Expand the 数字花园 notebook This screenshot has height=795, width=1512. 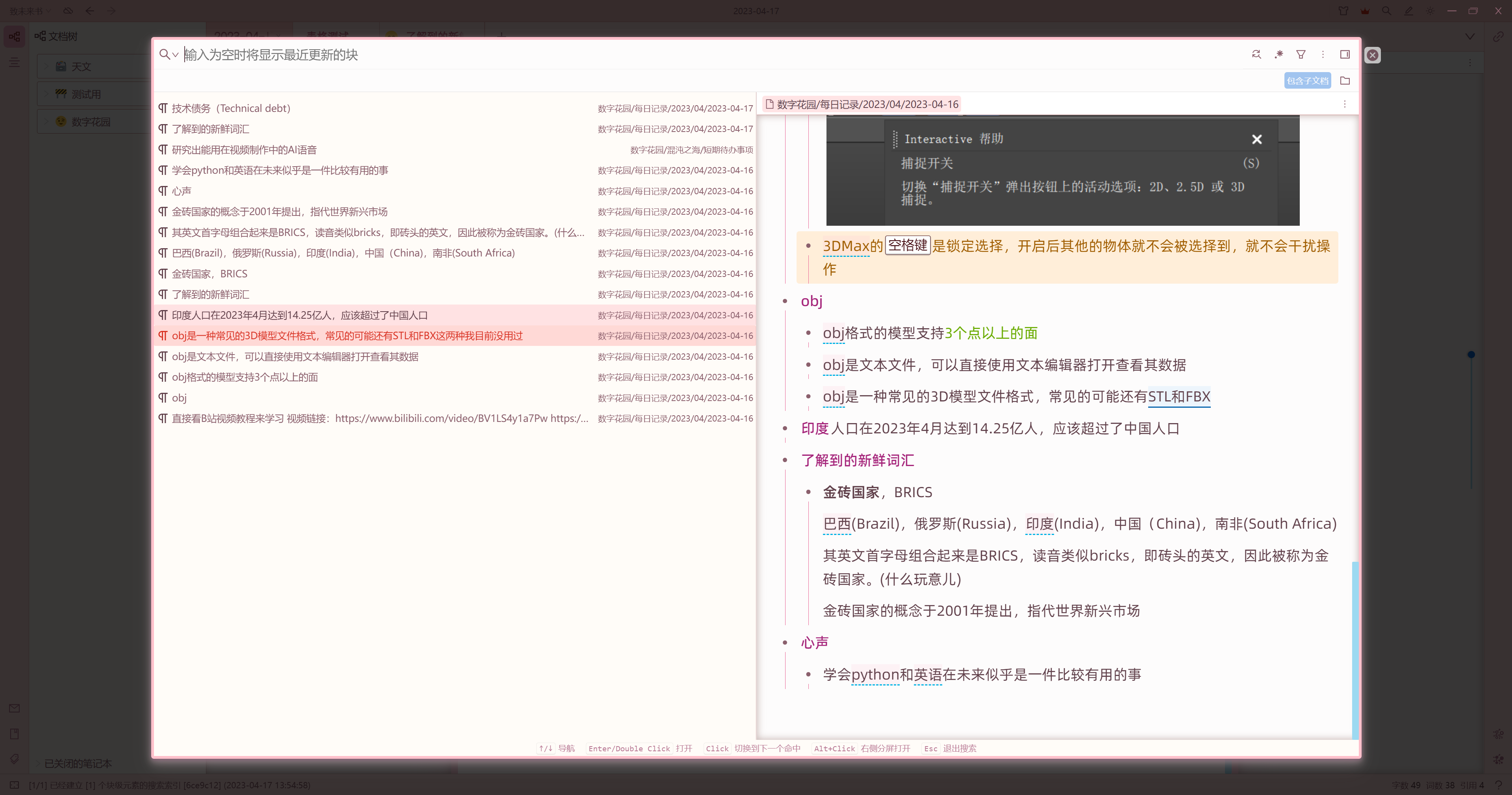pos(46,122)
